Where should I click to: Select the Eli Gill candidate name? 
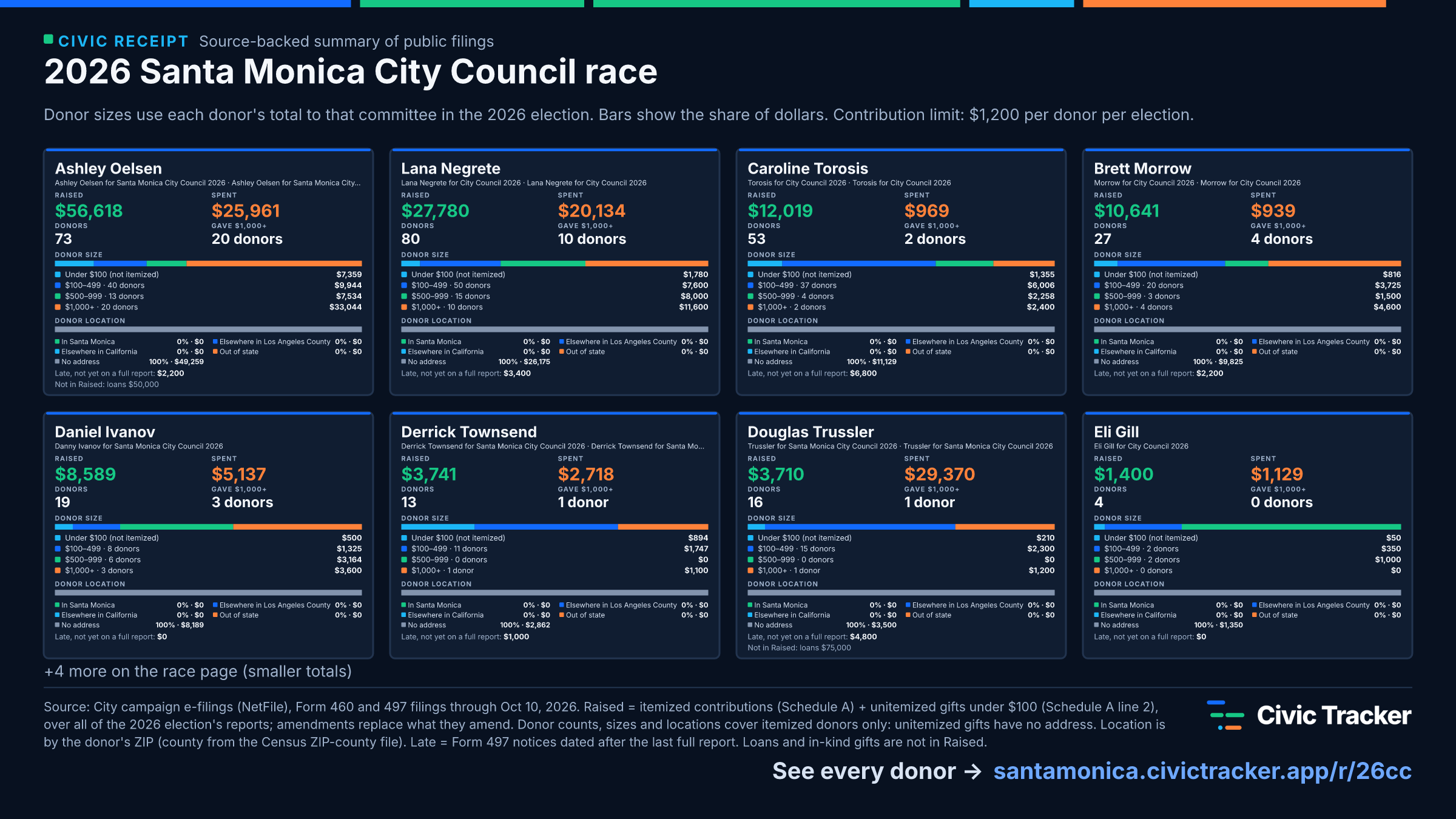tap(1116, 432)
